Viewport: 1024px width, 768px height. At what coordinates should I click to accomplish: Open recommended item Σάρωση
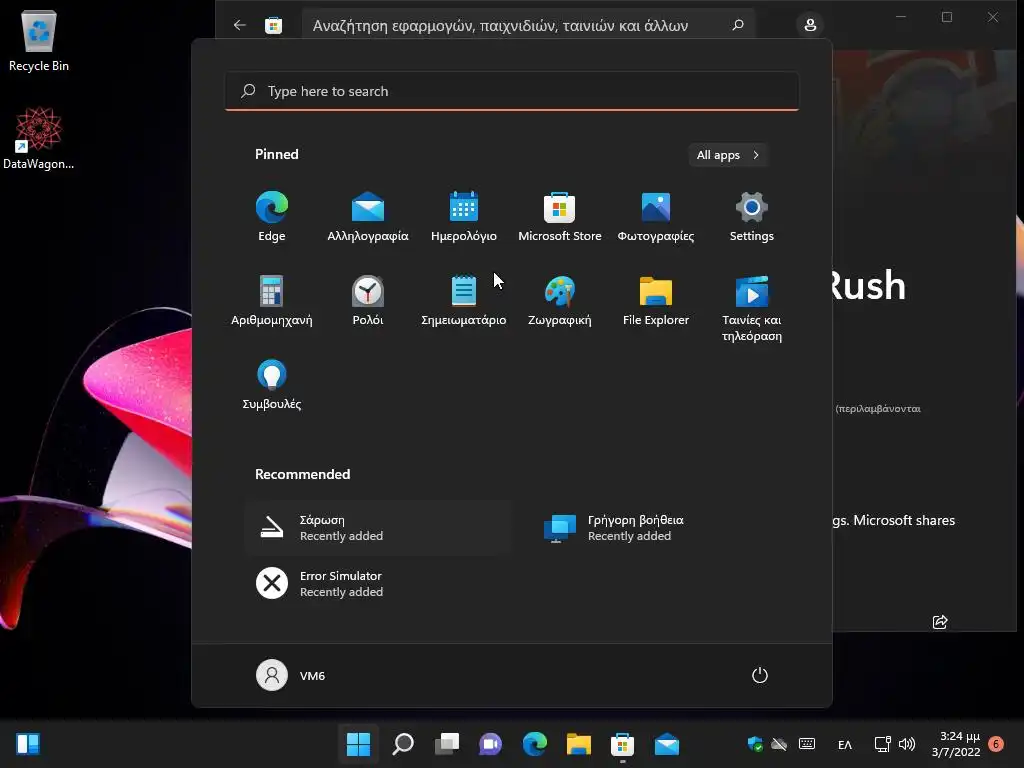[379, 528]
